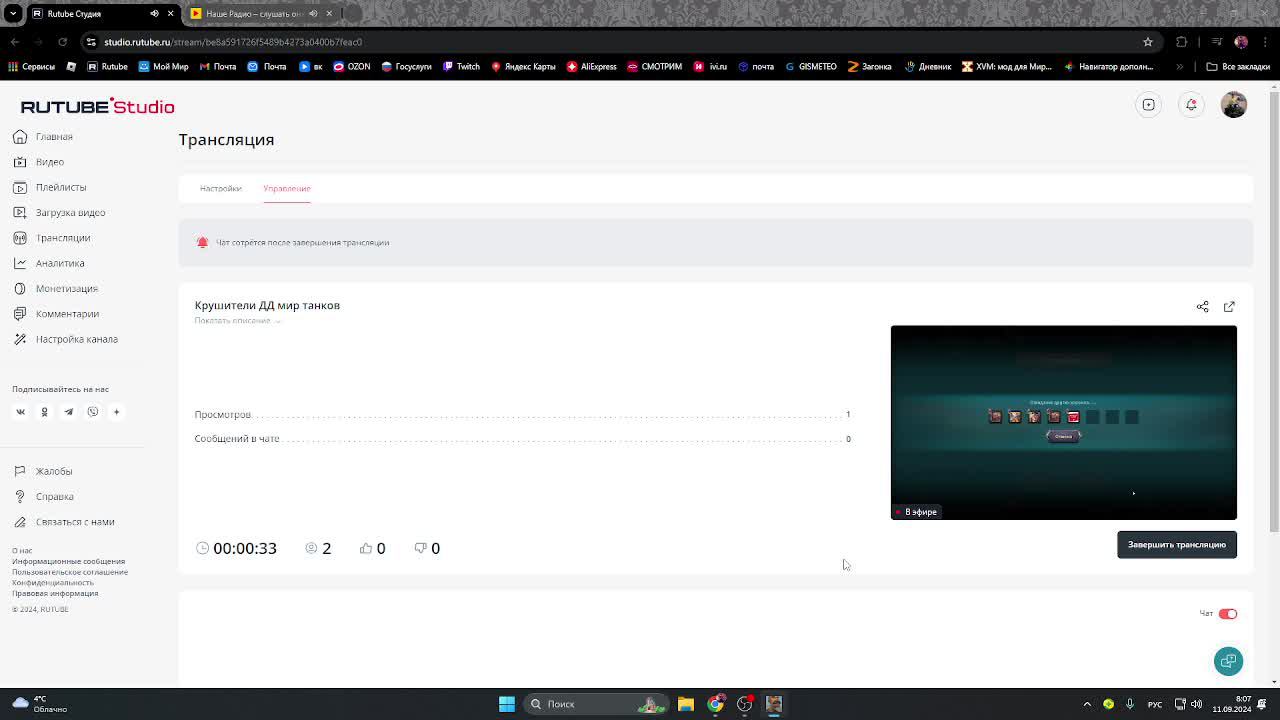
Task: Open the VK social icon
Action: pyautogui.click(x=20, y=412)
